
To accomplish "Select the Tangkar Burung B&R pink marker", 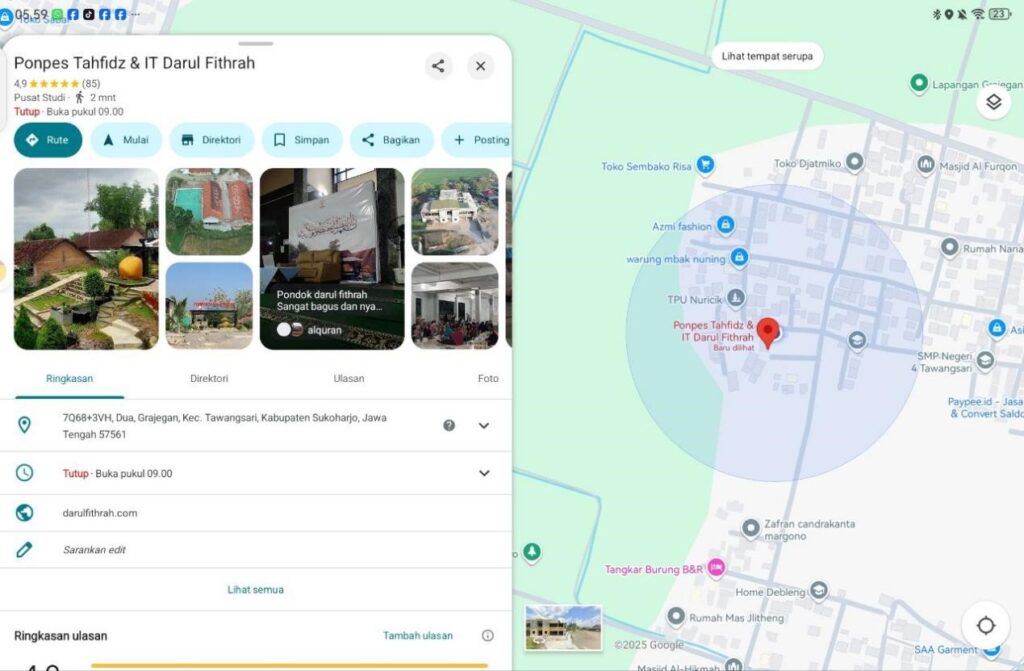I will (x=716, y=568).
